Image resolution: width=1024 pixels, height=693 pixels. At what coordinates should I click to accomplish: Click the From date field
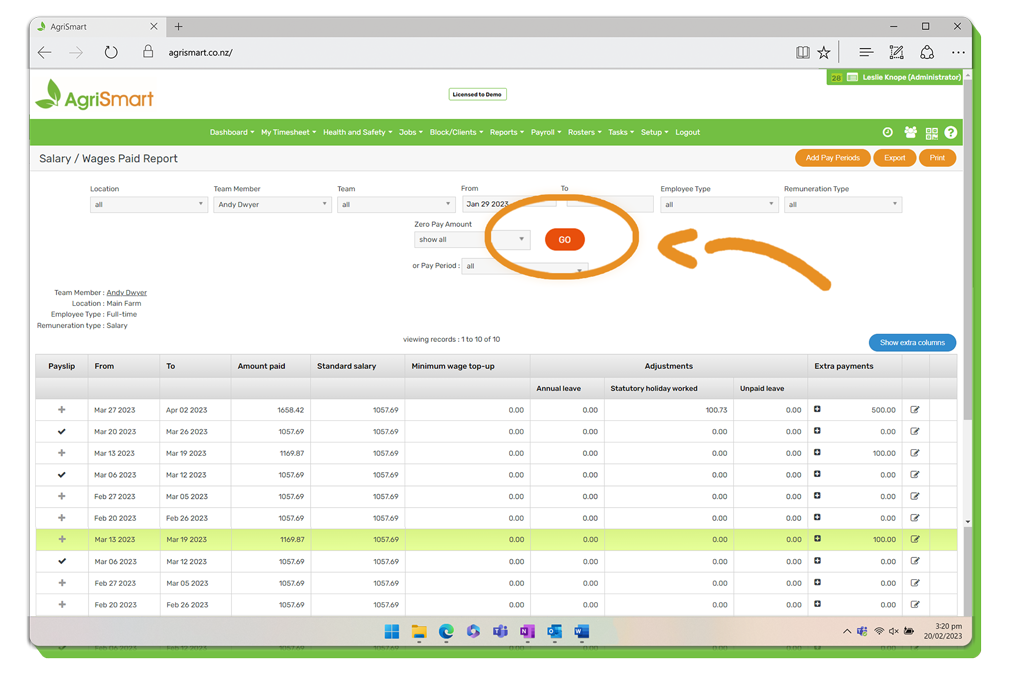point(508,204)
